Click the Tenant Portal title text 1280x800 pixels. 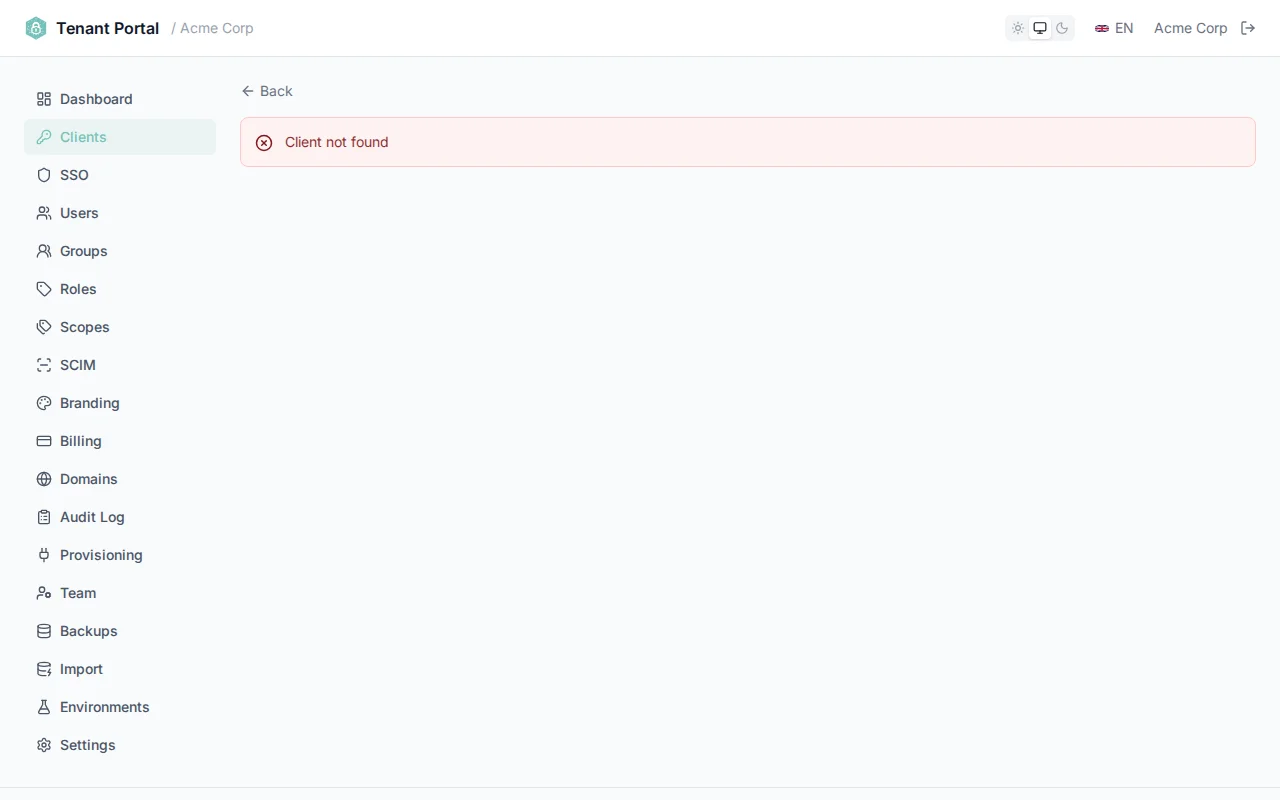107,28
